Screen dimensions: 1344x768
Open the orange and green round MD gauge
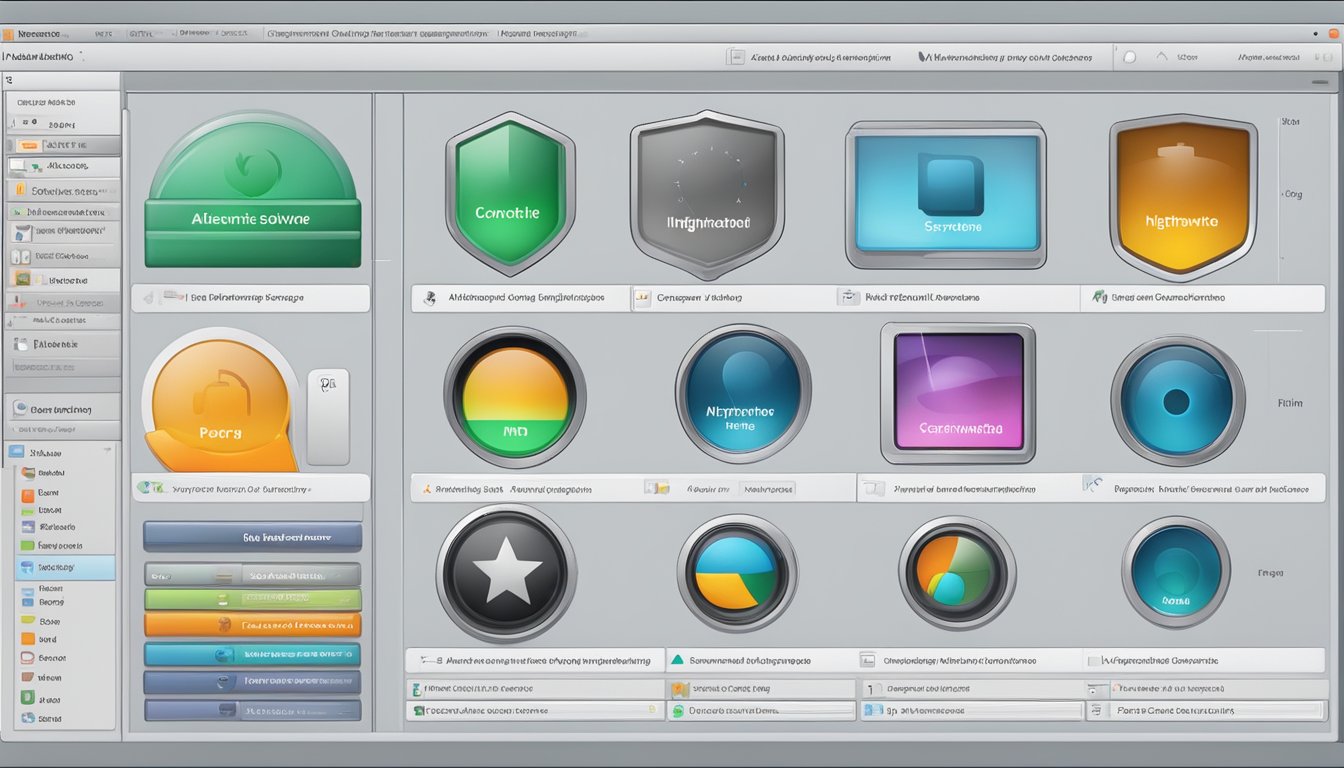point(515,396)
